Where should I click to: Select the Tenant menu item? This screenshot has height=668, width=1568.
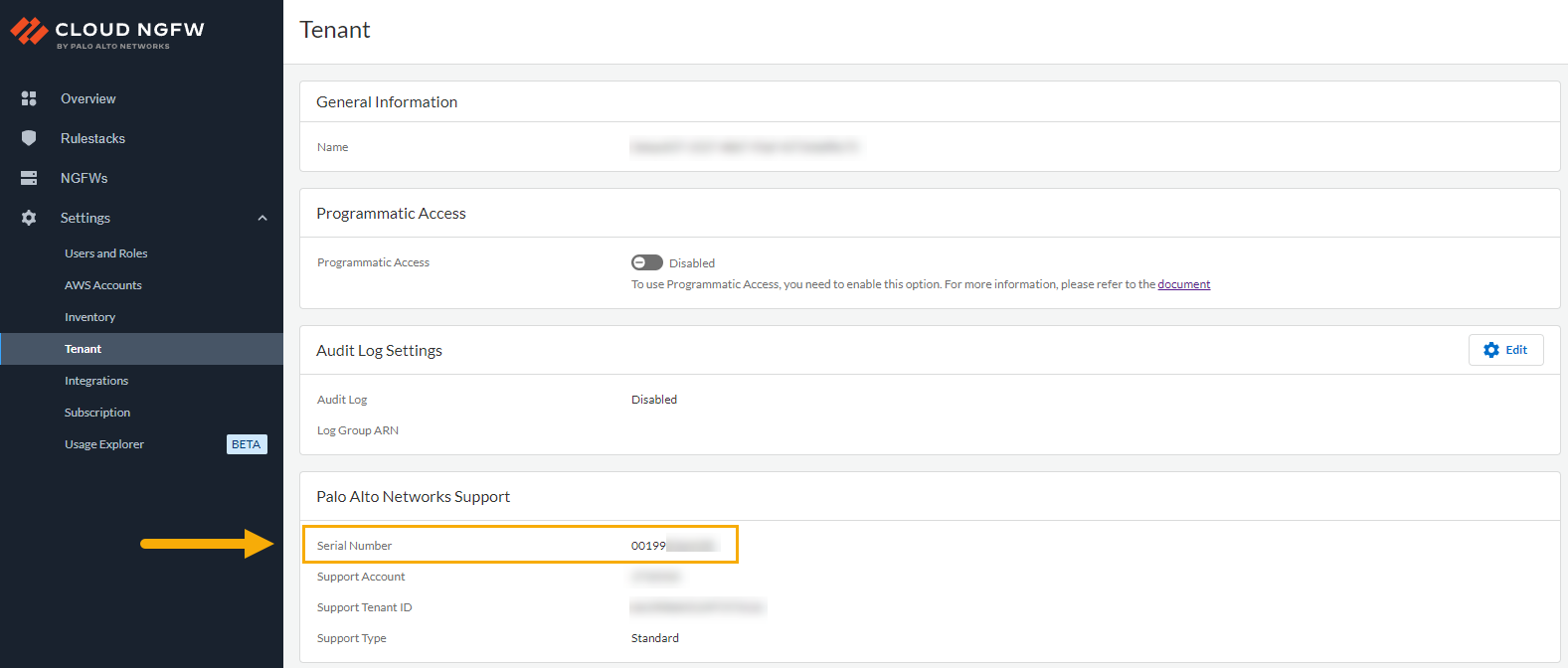pos(84,349)
